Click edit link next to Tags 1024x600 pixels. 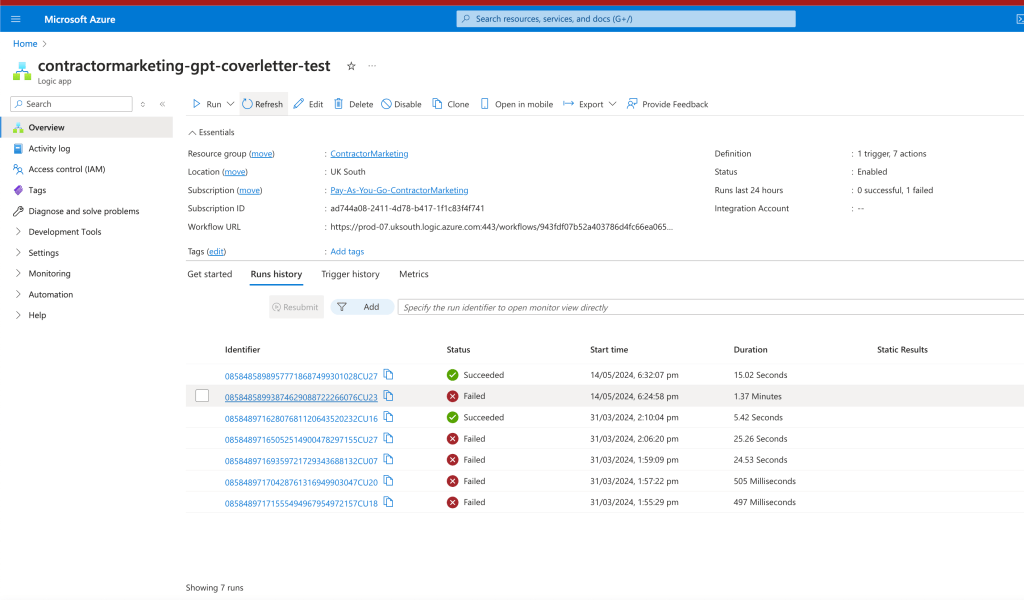click(216, 251)
